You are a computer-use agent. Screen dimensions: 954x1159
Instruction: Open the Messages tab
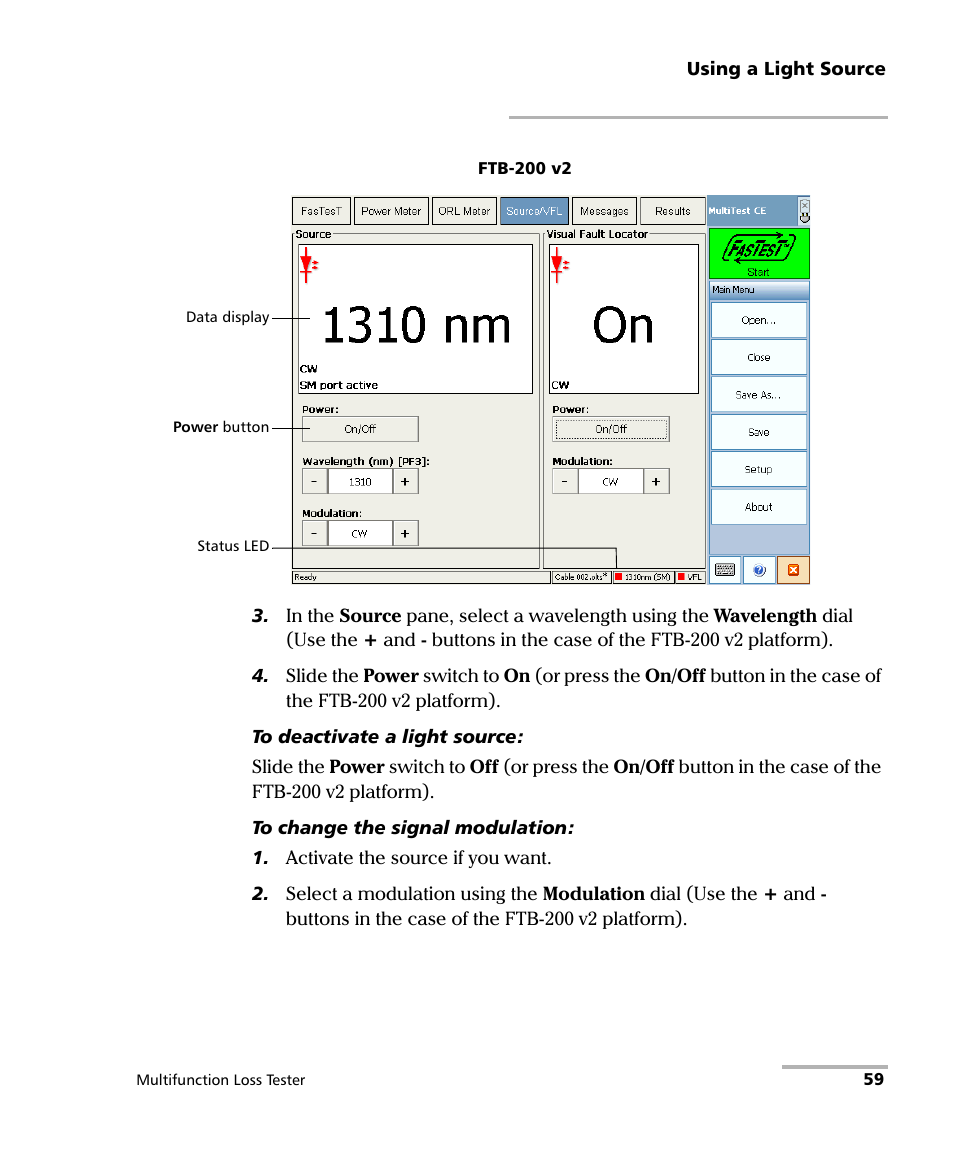tap(604, 211)
